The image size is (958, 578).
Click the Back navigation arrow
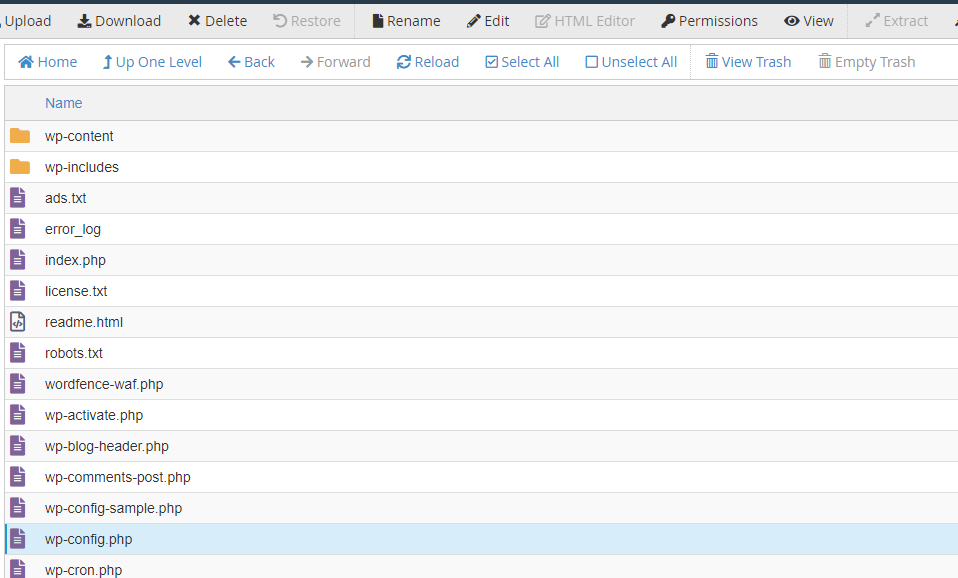coord(251,62)
